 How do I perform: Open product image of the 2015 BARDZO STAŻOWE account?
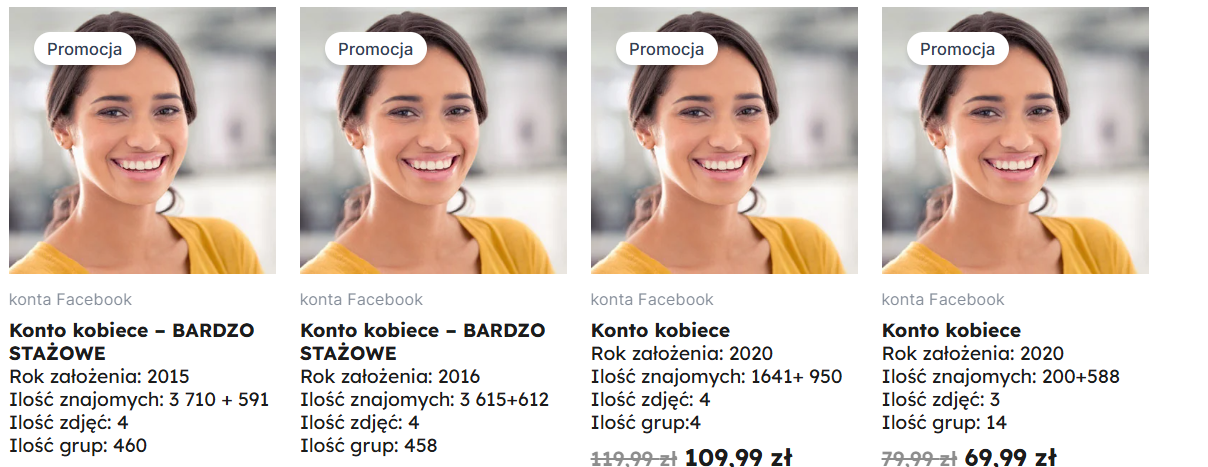click(142, 140)
